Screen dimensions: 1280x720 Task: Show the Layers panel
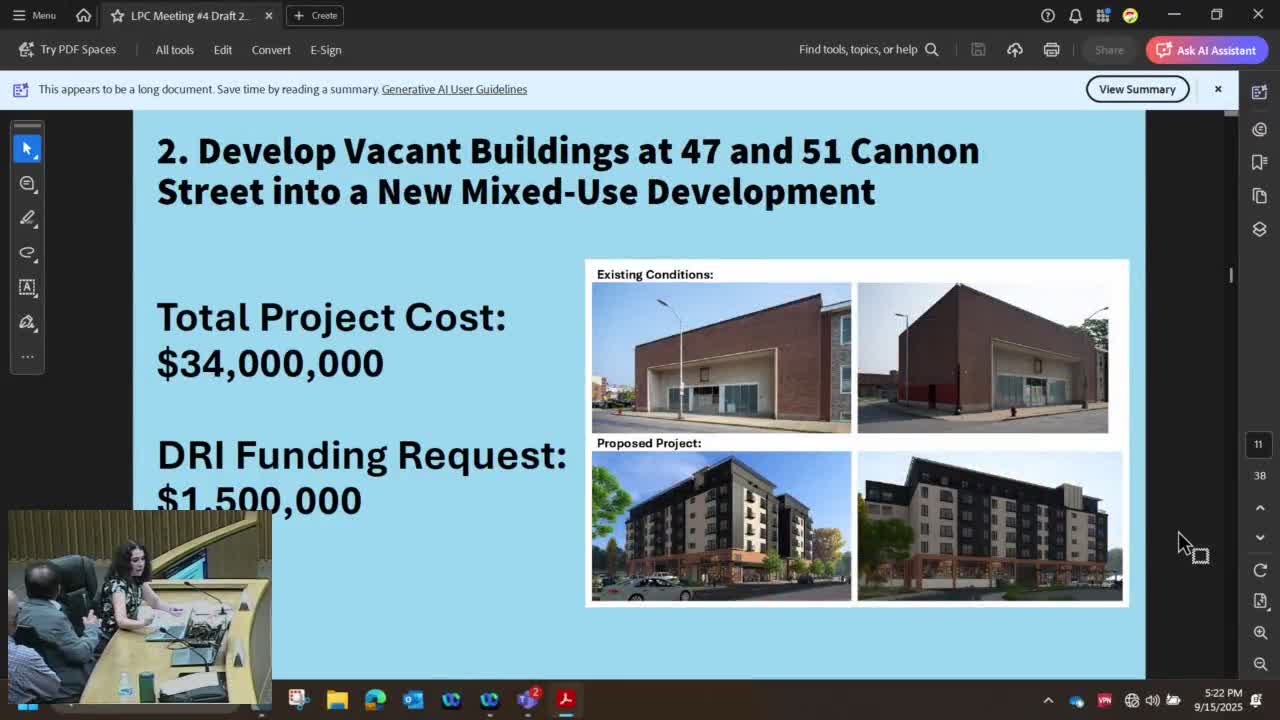coord(1259,229)
